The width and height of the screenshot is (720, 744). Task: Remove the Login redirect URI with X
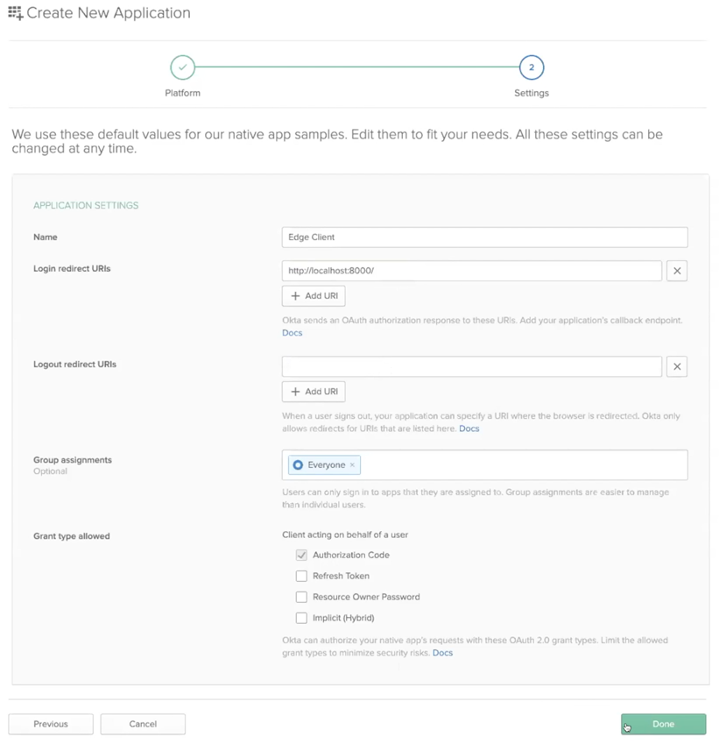pos(677,271)
